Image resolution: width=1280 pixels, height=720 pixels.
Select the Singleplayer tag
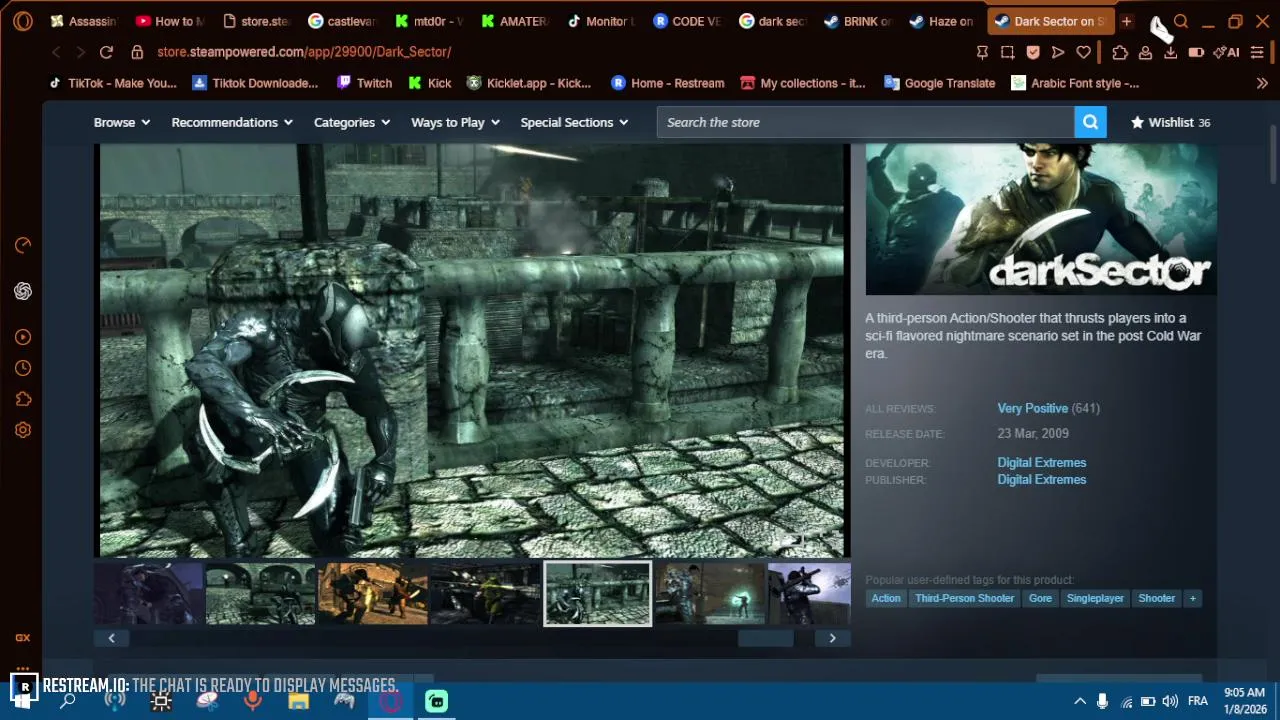[1095, 598]
